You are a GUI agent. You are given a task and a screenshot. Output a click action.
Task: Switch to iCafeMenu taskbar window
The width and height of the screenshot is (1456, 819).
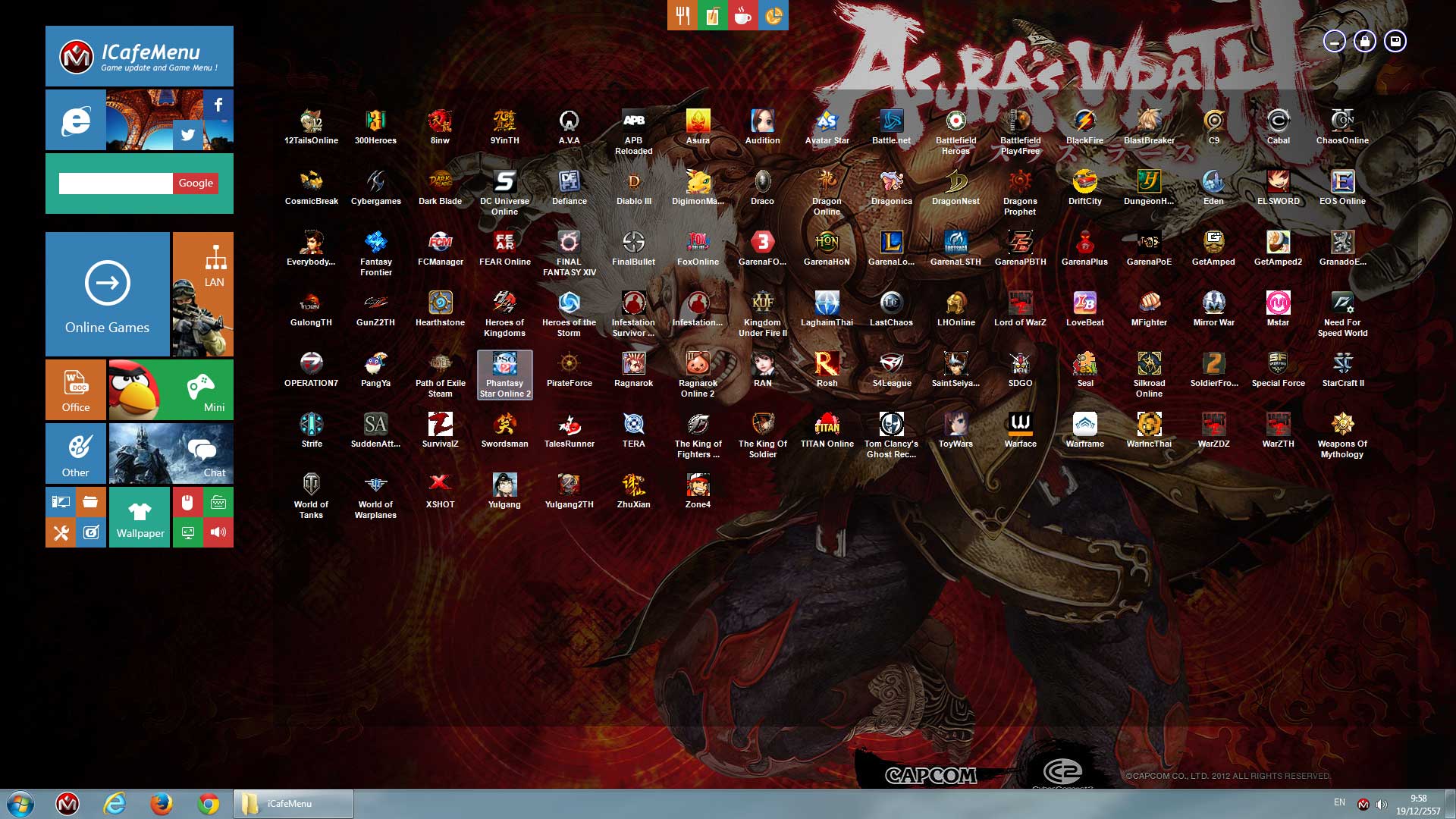293,804
